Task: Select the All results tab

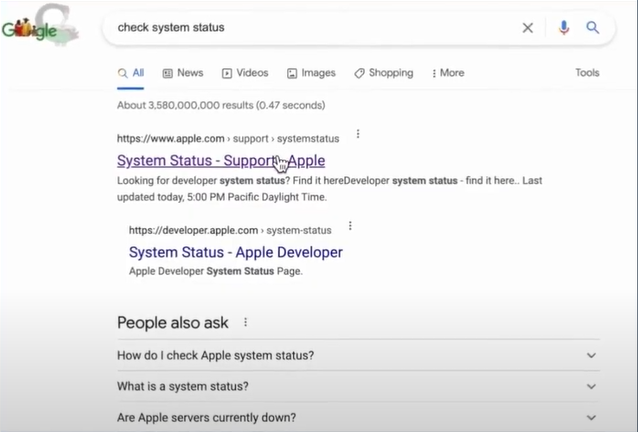Action: tap(131, 73)
